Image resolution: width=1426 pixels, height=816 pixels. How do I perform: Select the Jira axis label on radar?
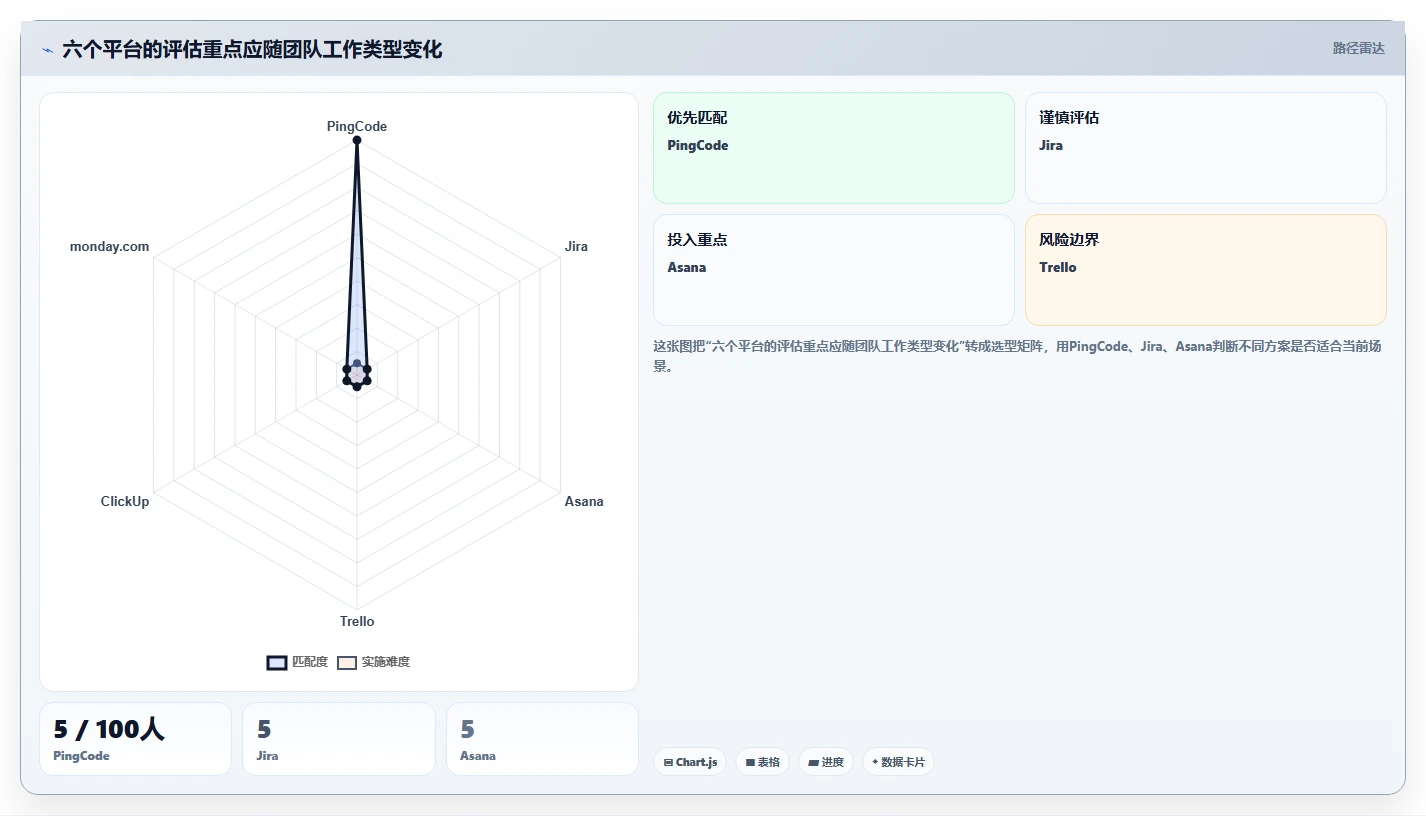[x=576, y=246]
